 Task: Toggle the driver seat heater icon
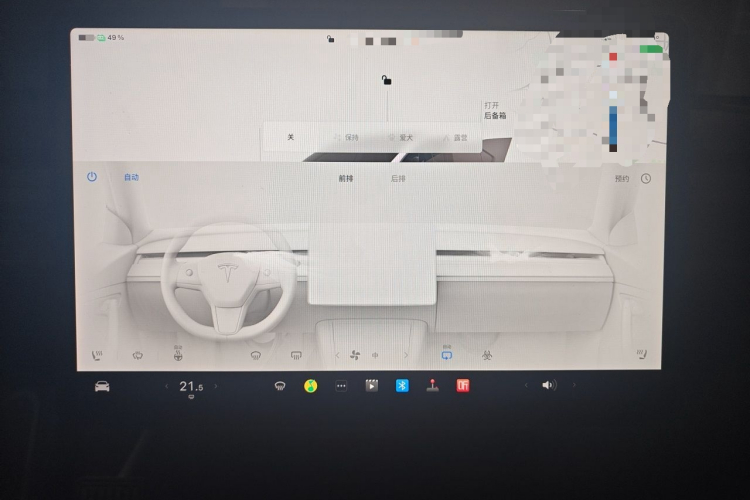click(97, 355)
